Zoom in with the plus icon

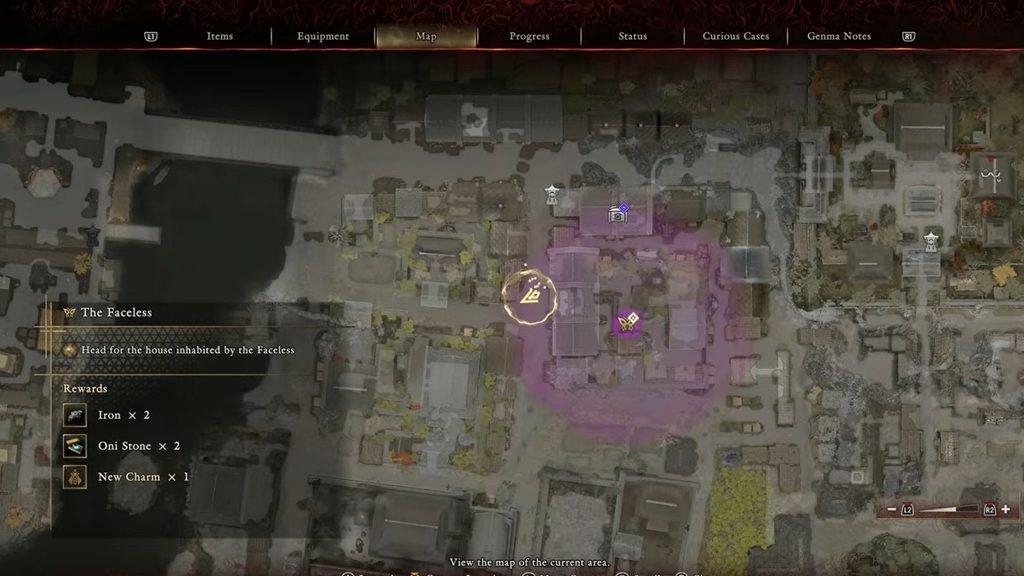(x=1006, y=509)
